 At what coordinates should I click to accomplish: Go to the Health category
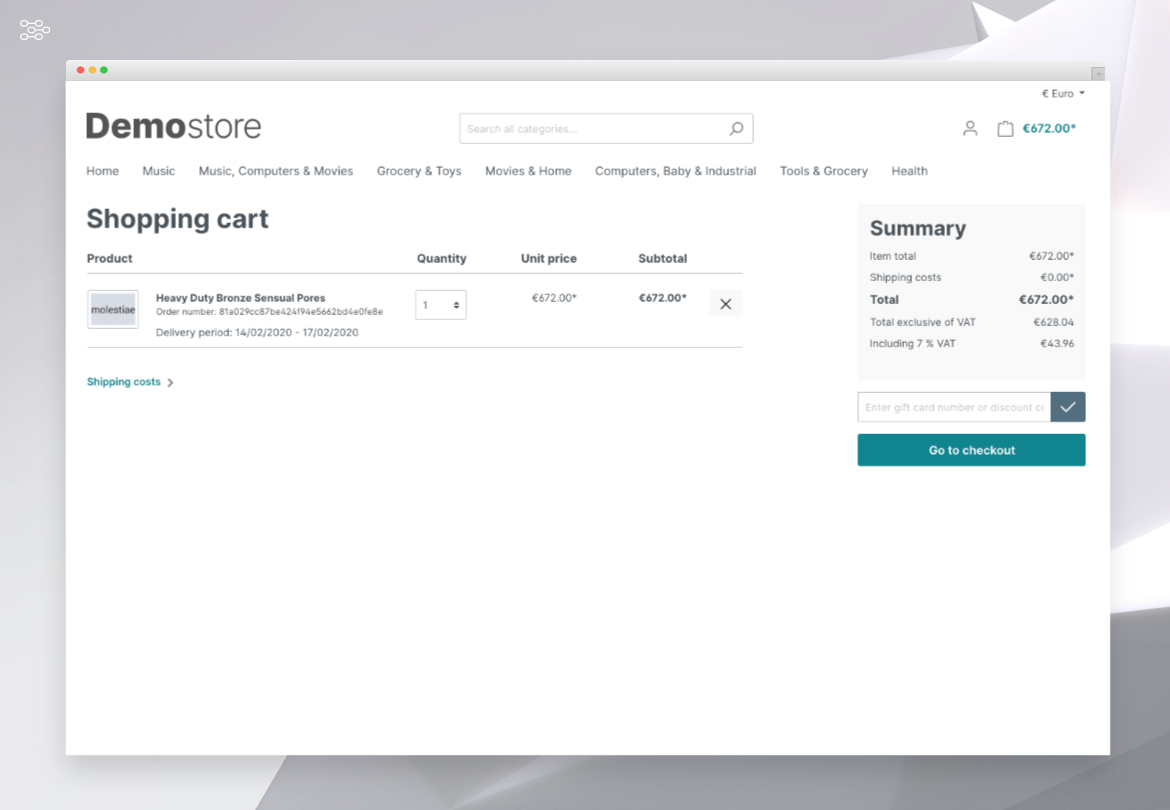point(909,171)
